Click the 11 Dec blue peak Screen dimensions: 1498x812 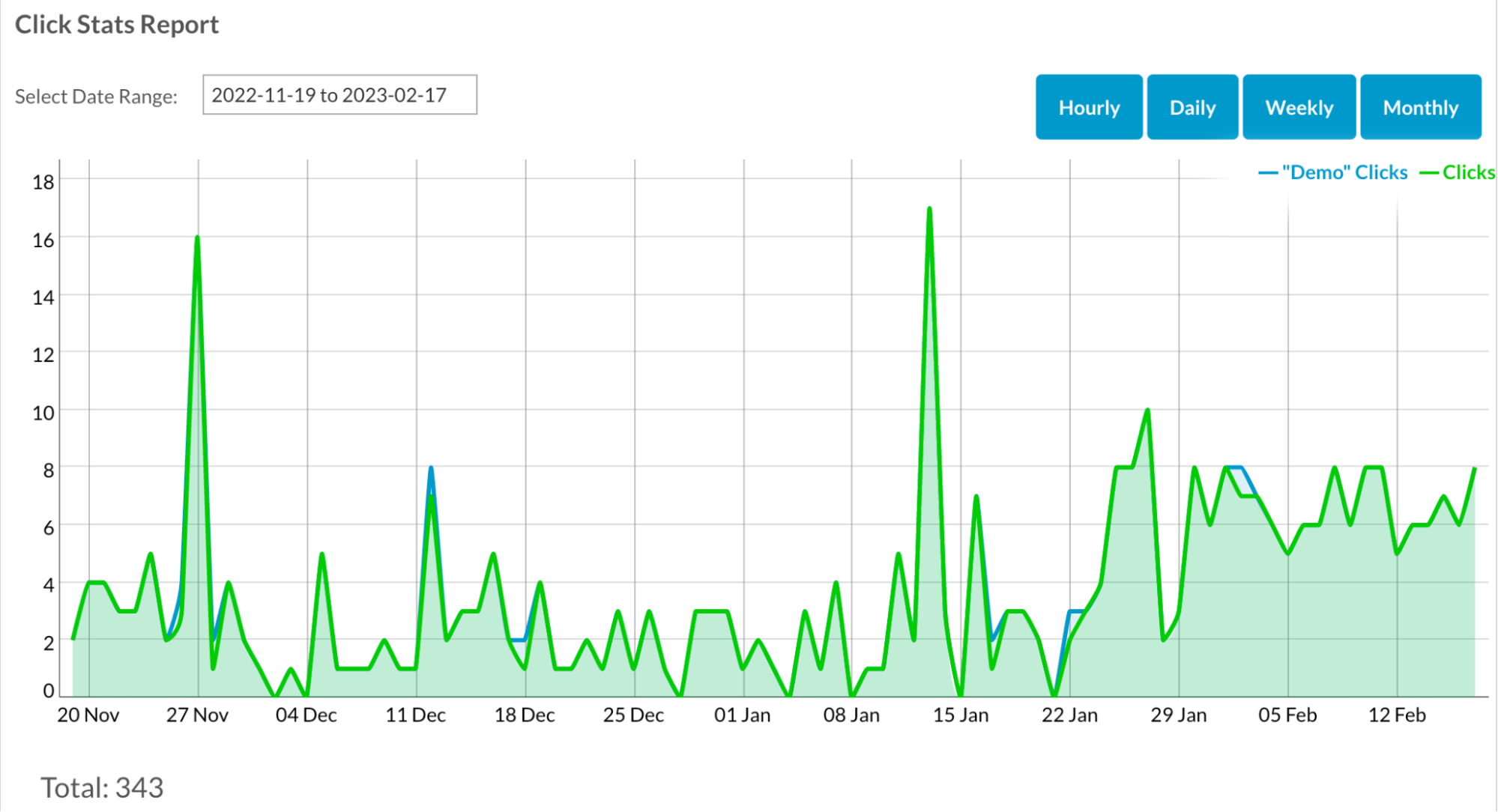tap(430, 466)
